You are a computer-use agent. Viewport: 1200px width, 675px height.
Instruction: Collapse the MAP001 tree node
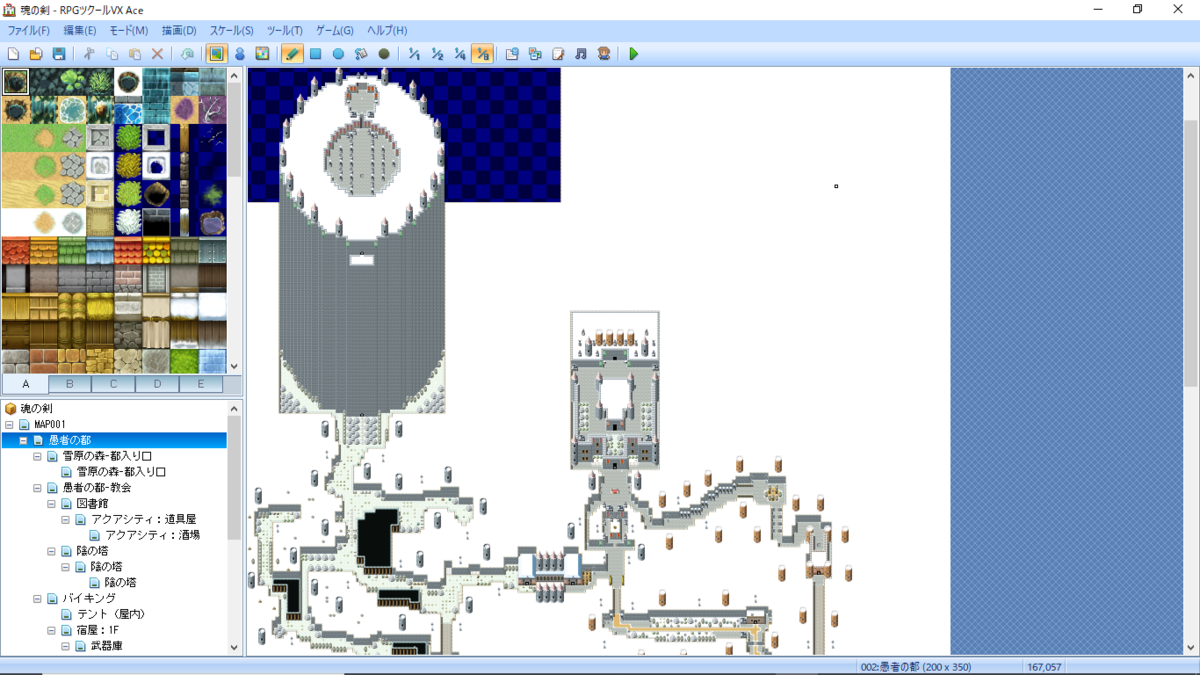click(x=9, y=424)
